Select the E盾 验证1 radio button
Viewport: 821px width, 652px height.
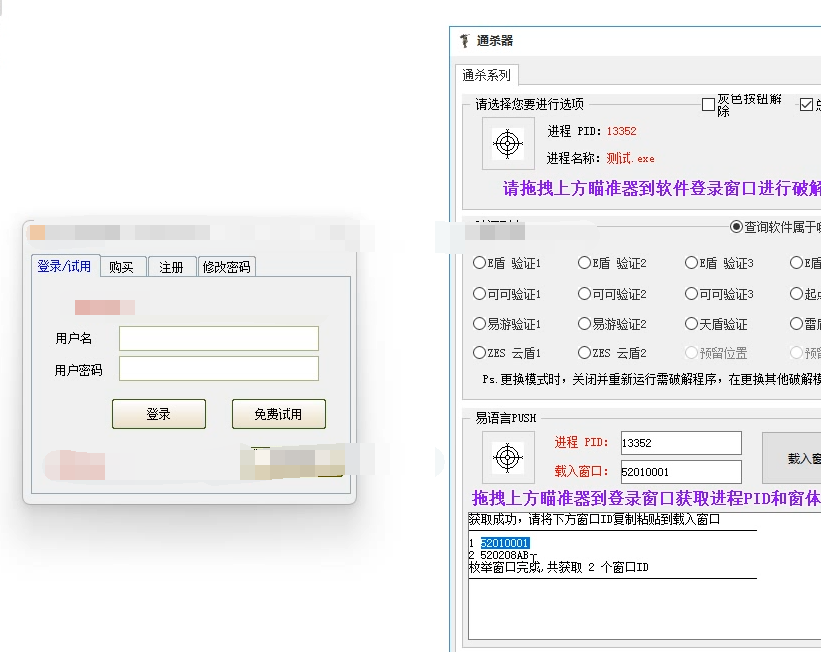[x=479, y=264]
